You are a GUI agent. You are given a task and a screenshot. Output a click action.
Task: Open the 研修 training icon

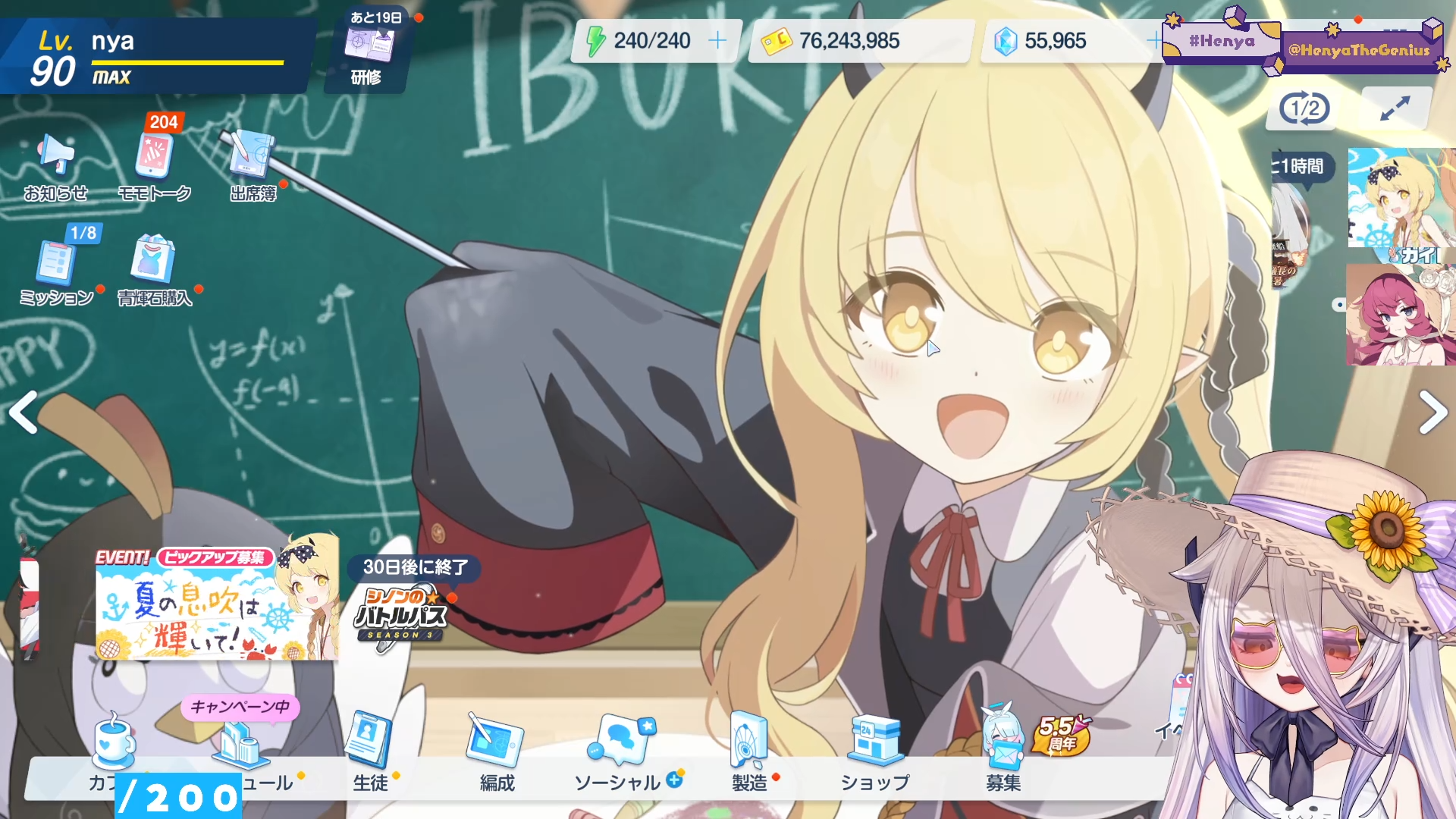point(368,53)
